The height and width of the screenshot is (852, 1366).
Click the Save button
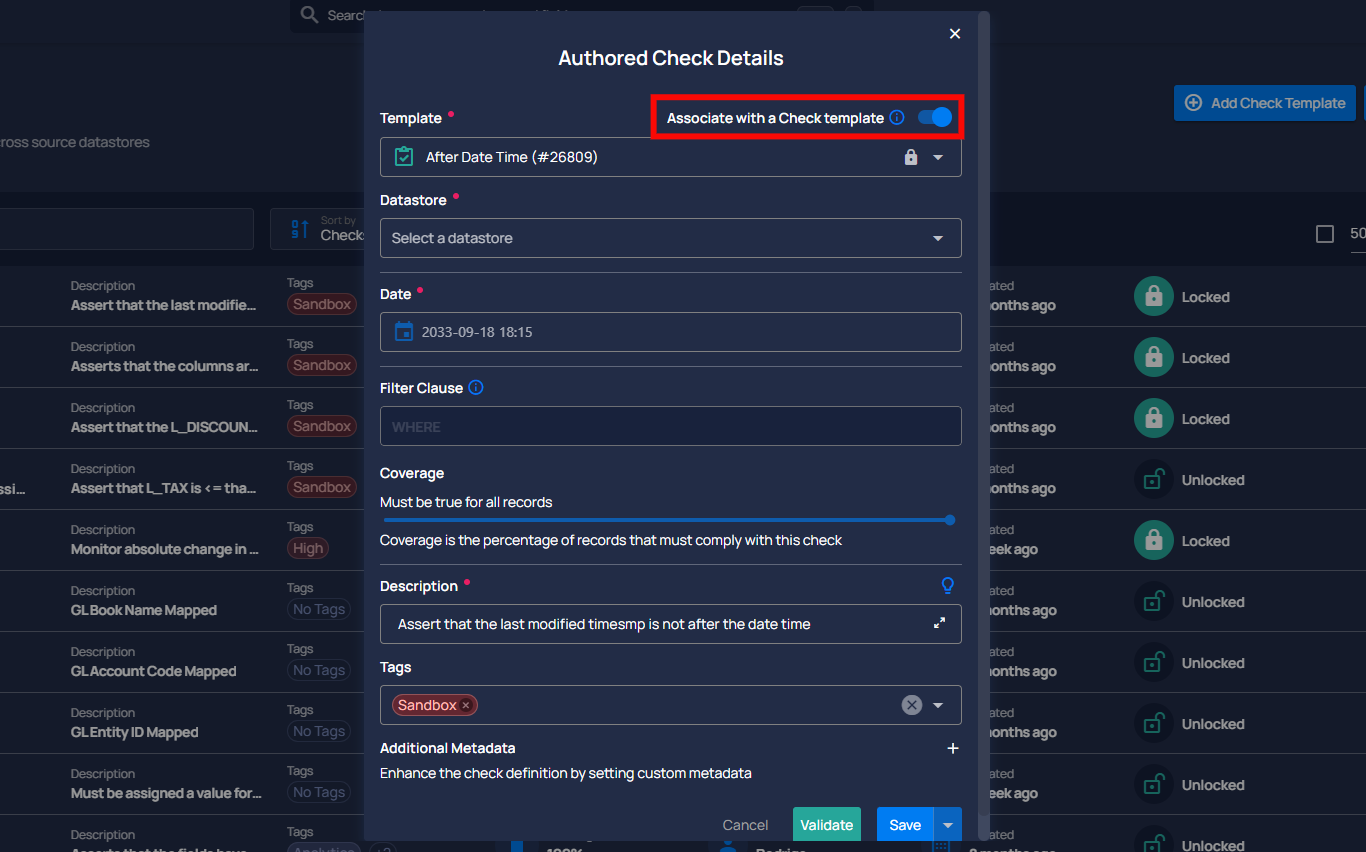(x=905, y=825)
